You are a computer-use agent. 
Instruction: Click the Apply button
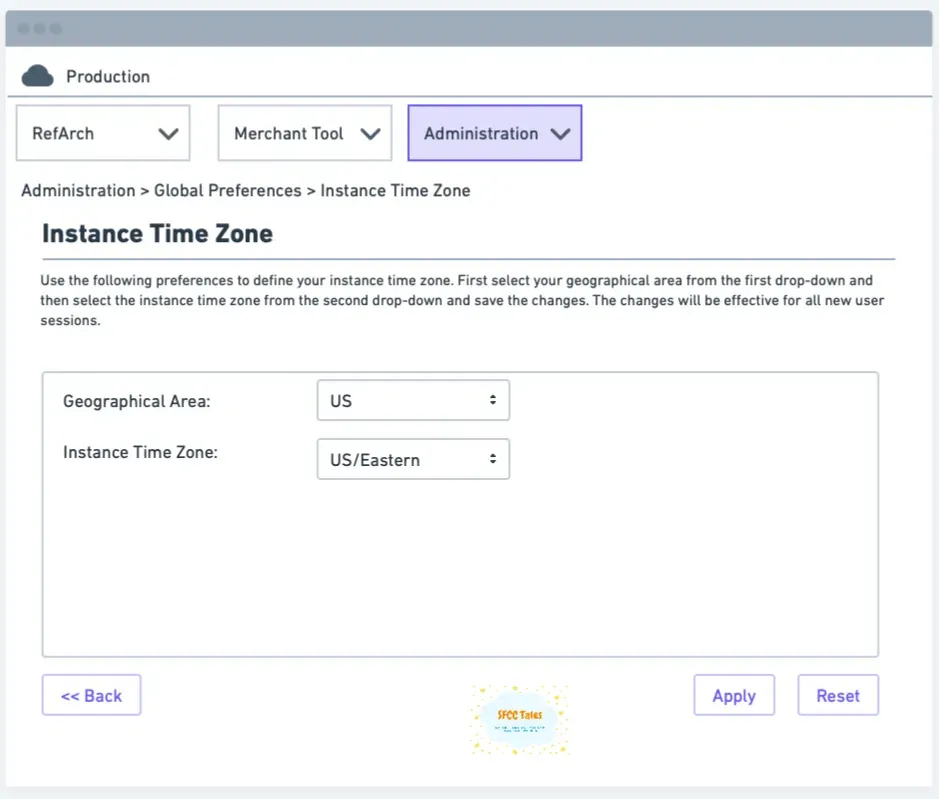(x=734, y=695)
